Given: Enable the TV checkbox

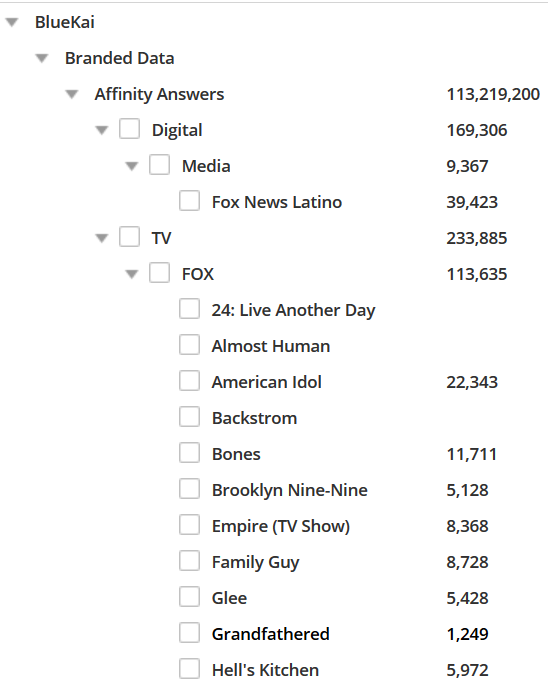Looking at the screenshot, I should click(129, 237).
